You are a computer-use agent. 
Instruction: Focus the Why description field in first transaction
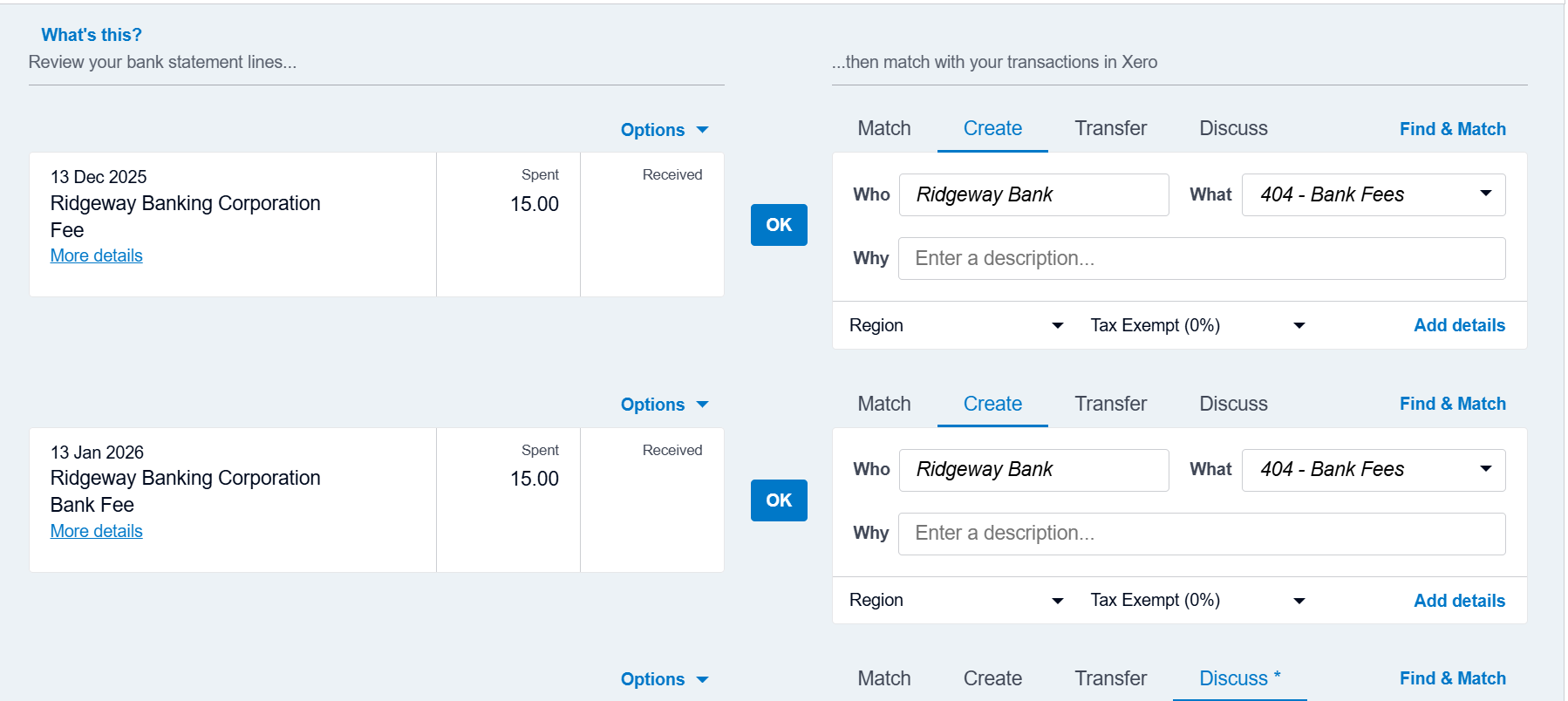[1201, 259]
